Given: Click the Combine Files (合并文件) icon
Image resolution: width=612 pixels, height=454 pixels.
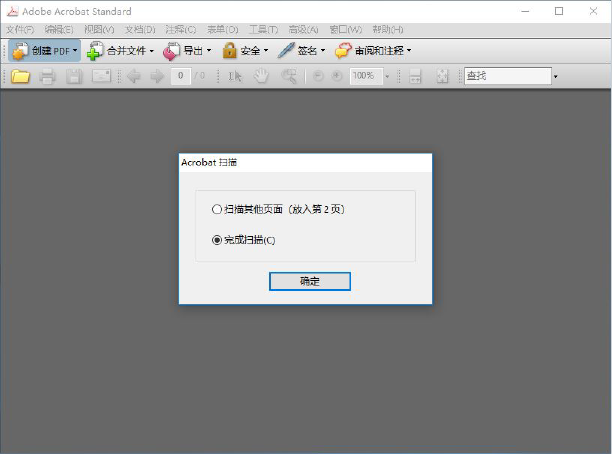Looking at the screenshot, I should 95,51.
